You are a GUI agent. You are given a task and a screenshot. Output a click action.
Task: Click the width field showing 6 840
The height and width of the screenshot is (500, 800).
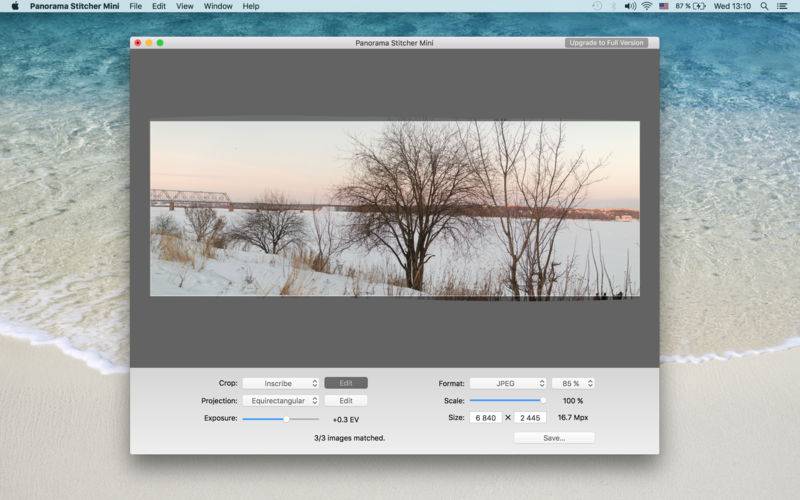[485, 417]
